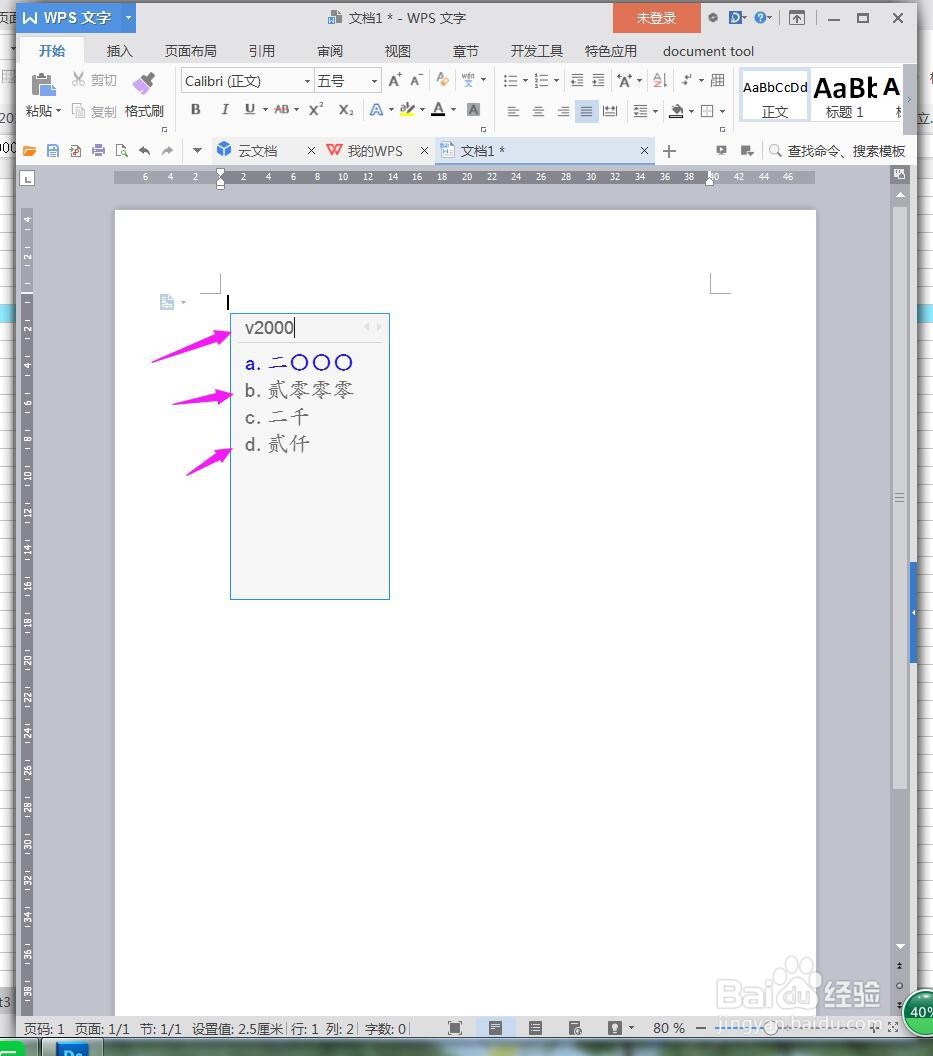Toggle justified alignment

point(587,111)
